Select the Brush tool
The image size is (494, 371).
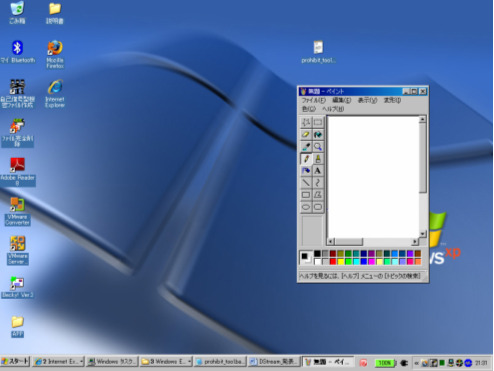[318, 159]
